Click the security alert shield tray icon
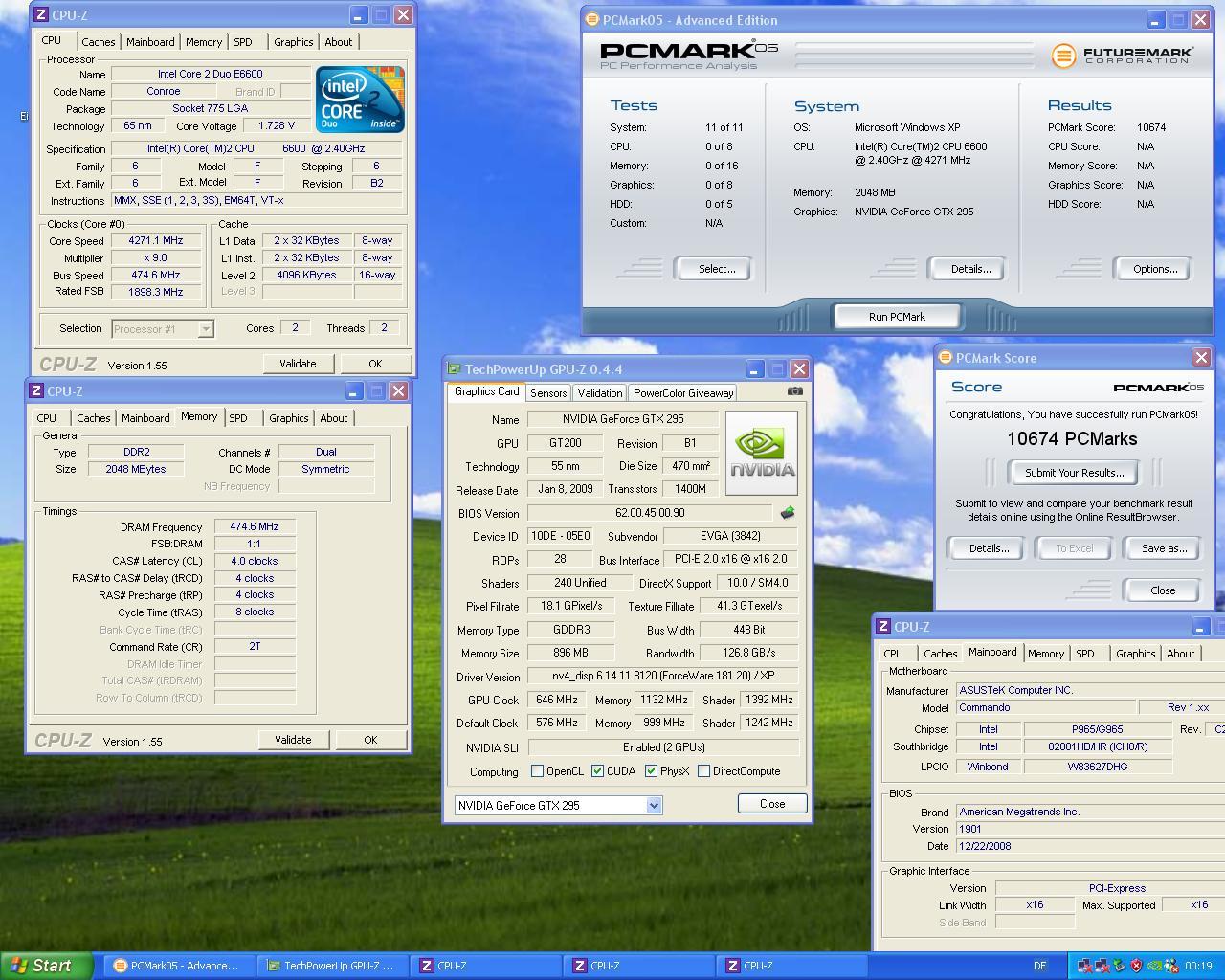The width and height of the screenshot is (1225, 980). pos(1136,966)
